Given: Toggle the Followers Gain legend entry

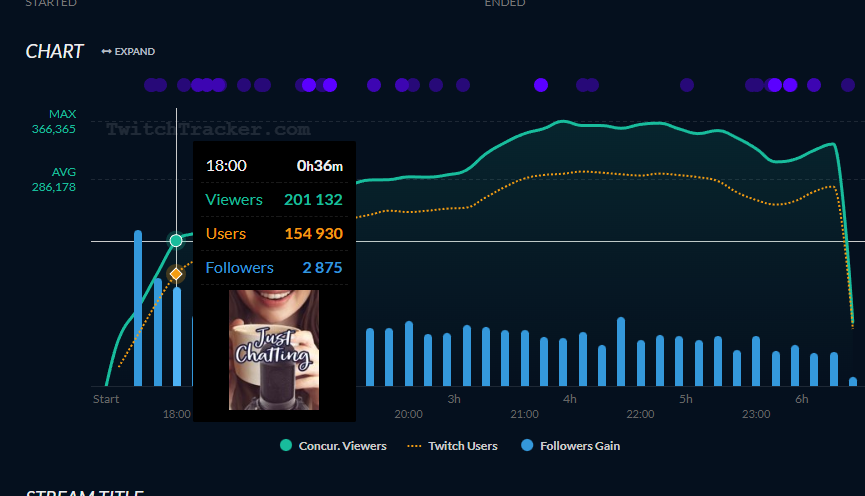Looking at the screenshot, I should (x=570, y=446).
